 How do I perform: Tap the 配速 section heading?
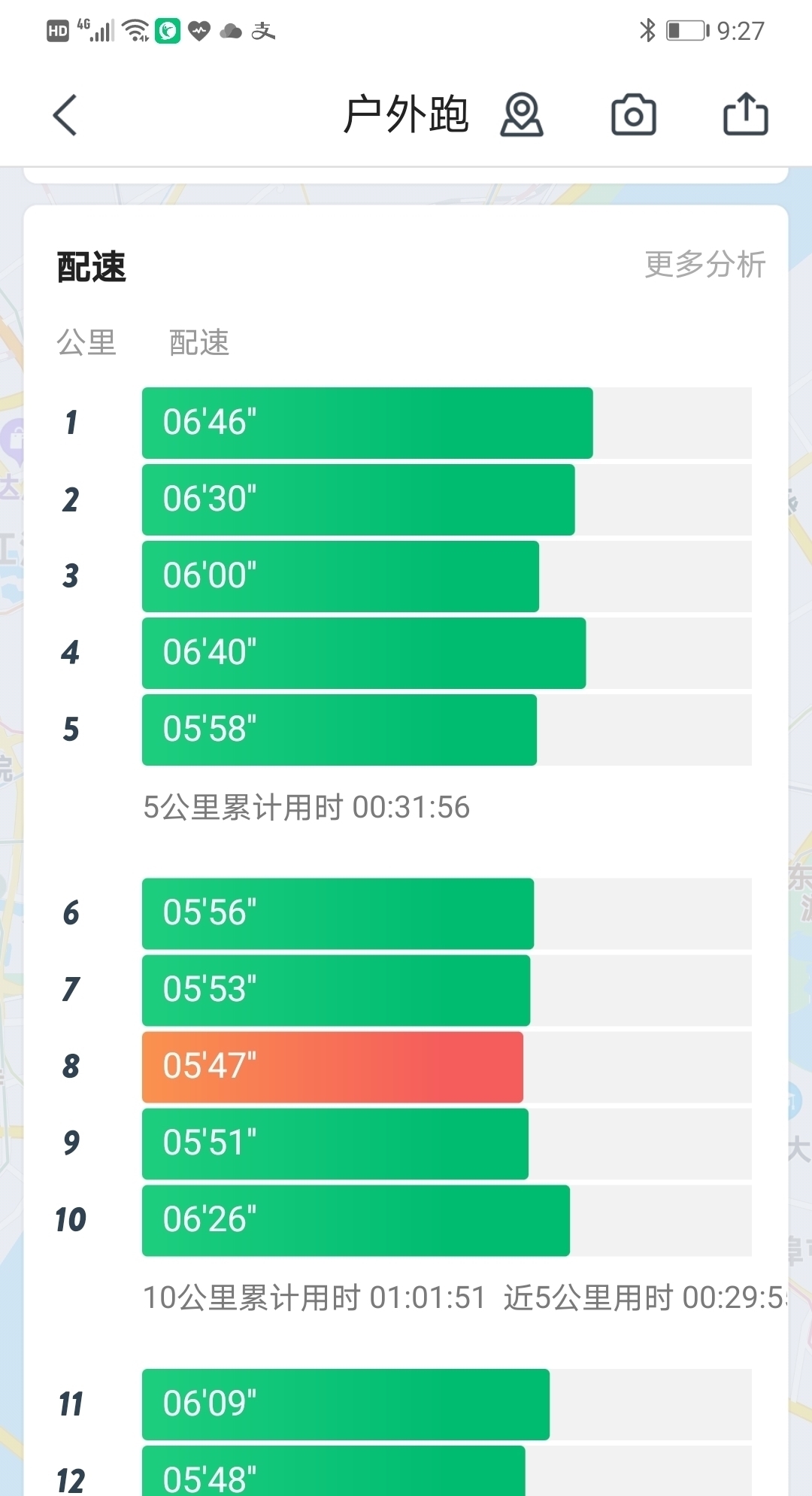coord(92,267)
